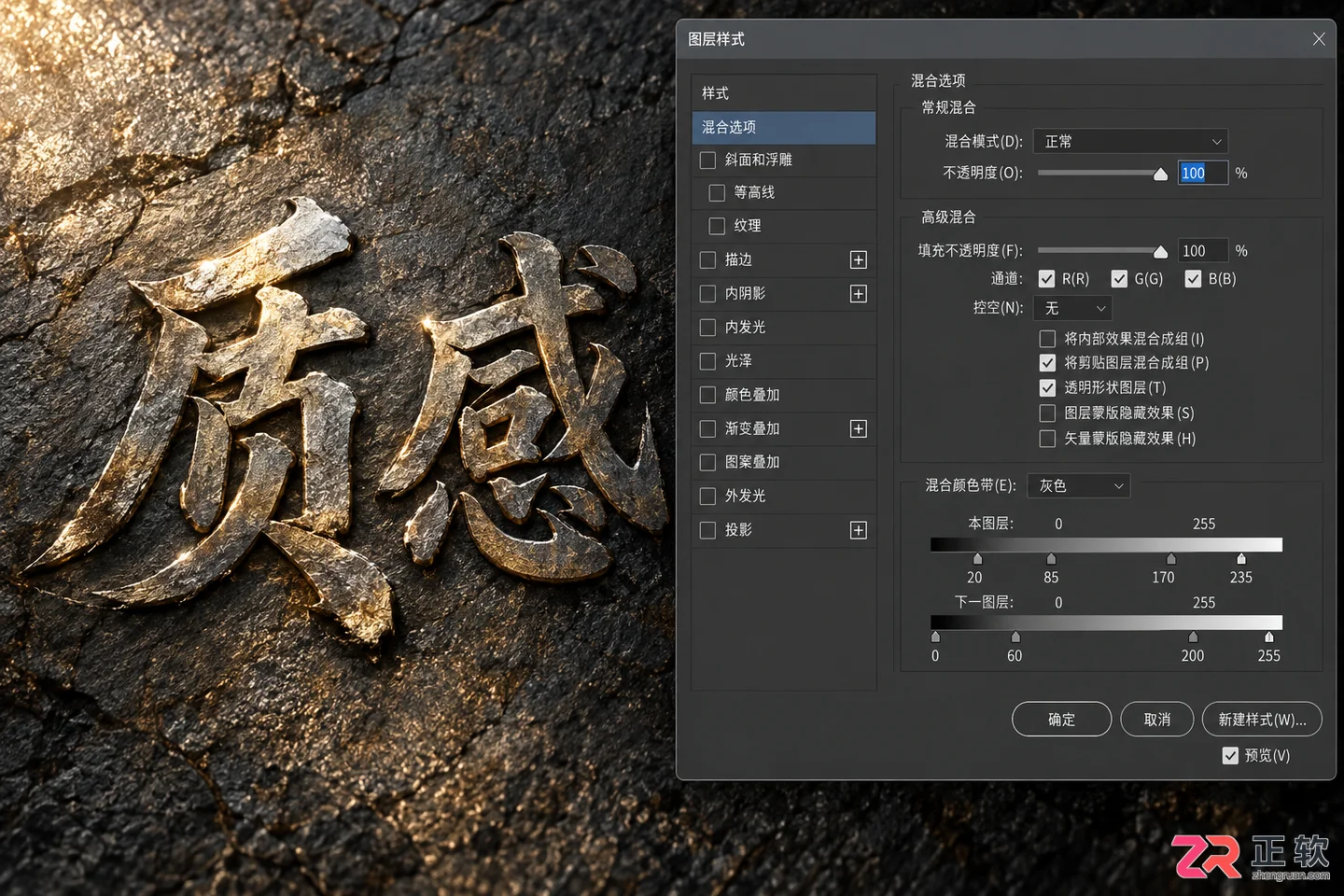Check 图层蒙版隐藏效果(S)

point(1048,413)
